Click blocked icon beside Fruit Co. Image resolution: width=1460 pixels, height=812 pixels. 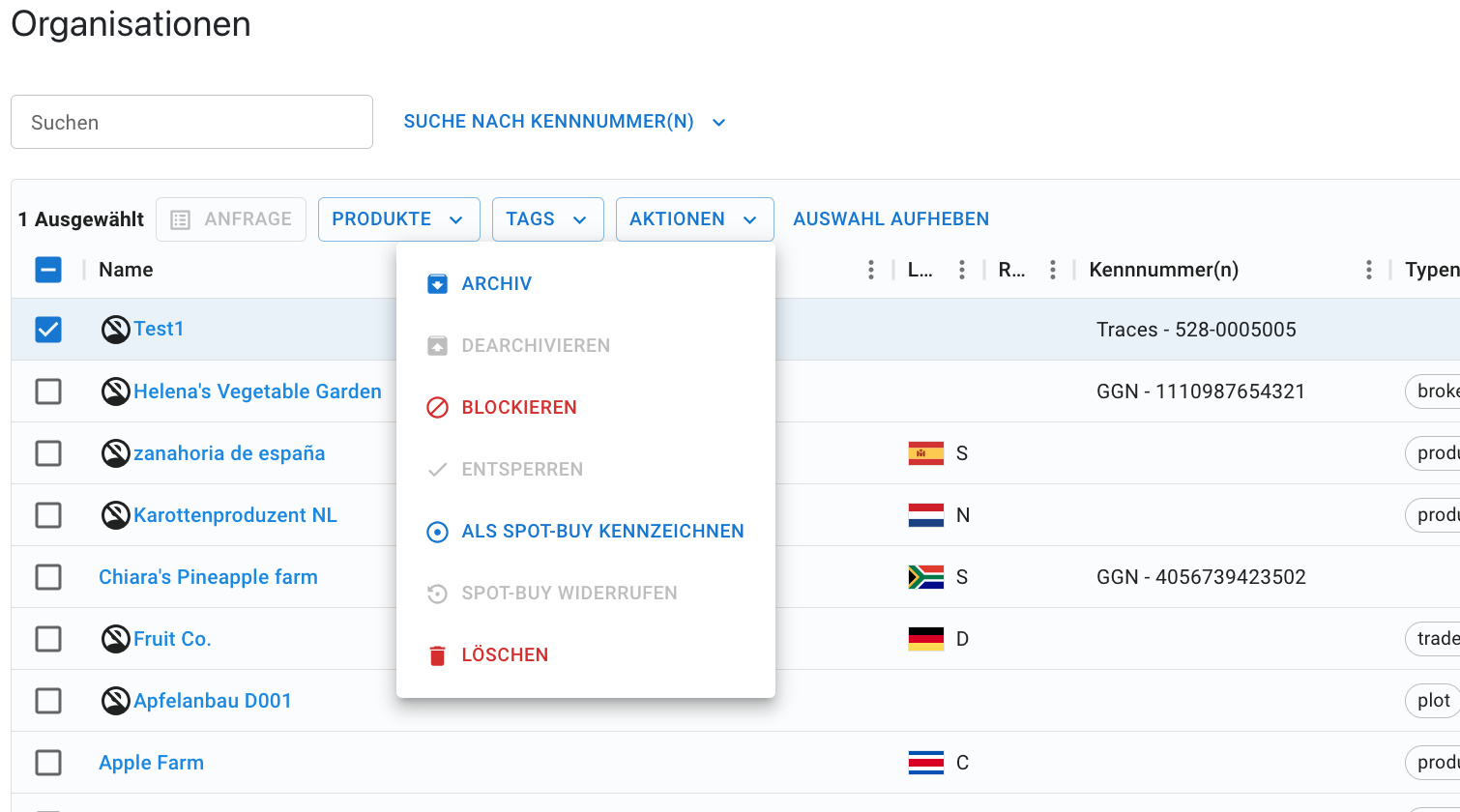(x=116, y=639)
